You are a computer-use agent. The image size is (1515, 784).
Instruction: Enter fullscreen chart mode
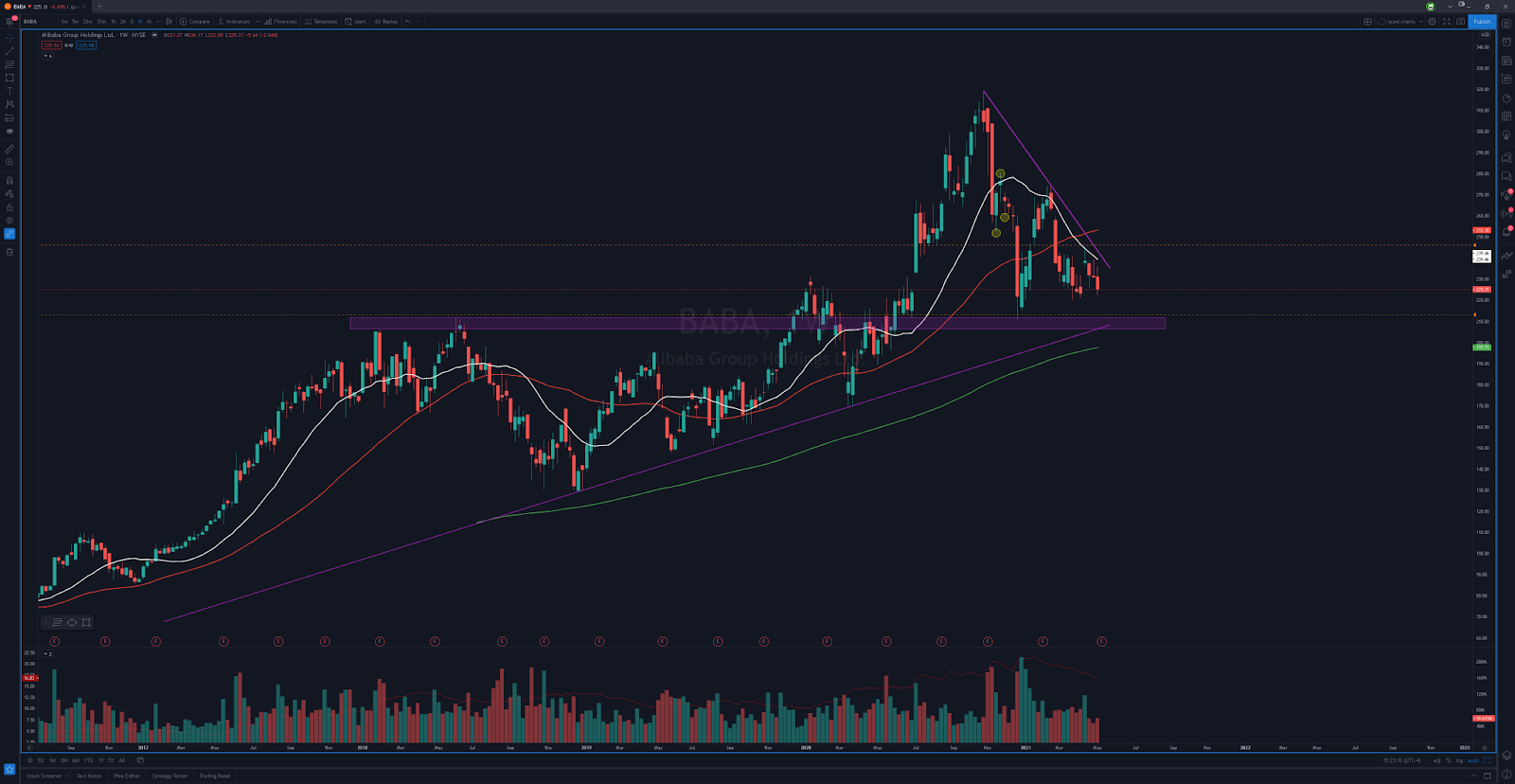coord(1446,21)
